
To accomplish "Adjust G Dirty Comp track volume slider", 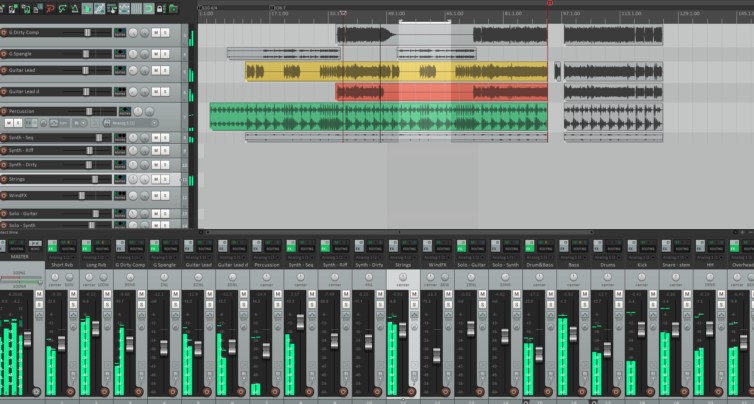I will [87, 33].
